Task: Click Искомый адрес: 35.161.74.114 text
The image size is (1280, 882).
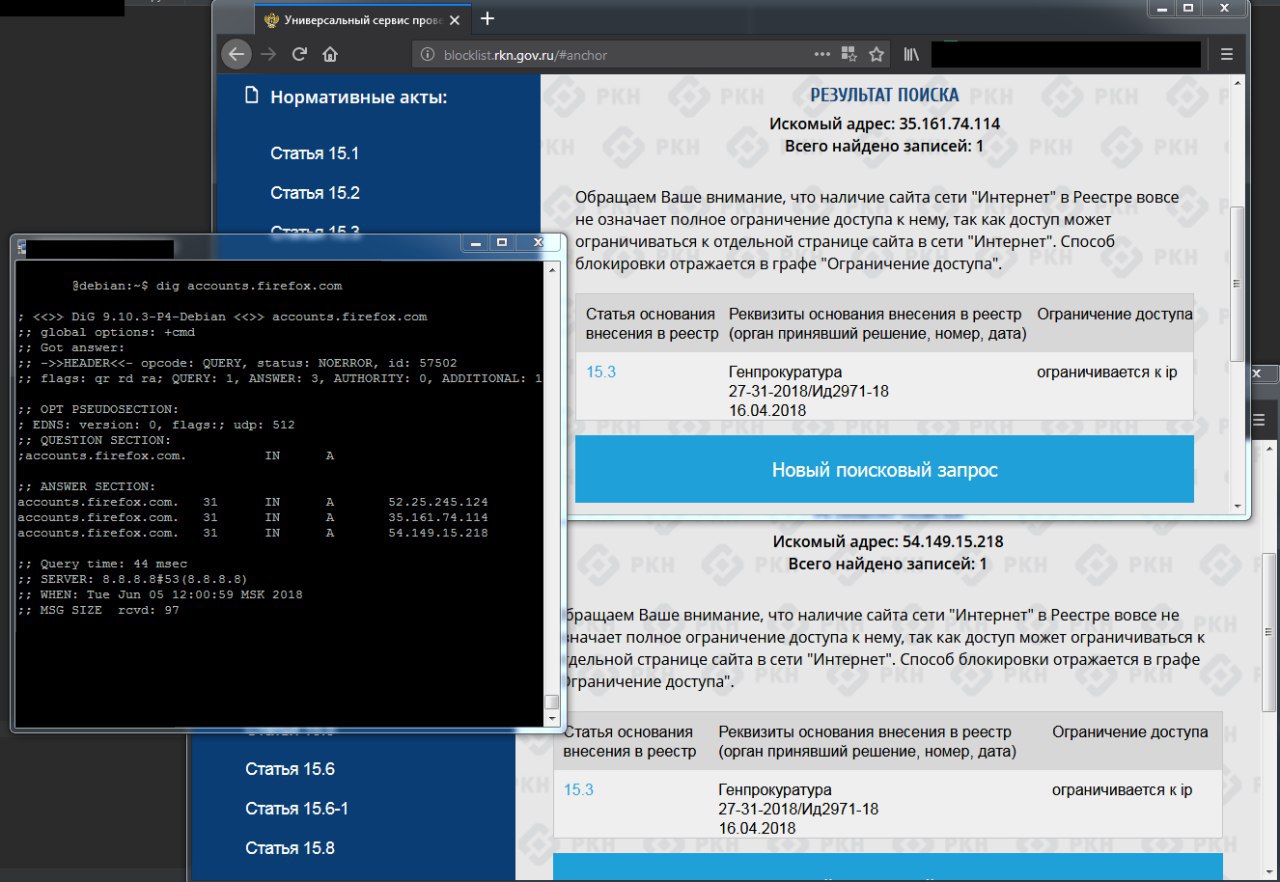Action: coord(885,124)
